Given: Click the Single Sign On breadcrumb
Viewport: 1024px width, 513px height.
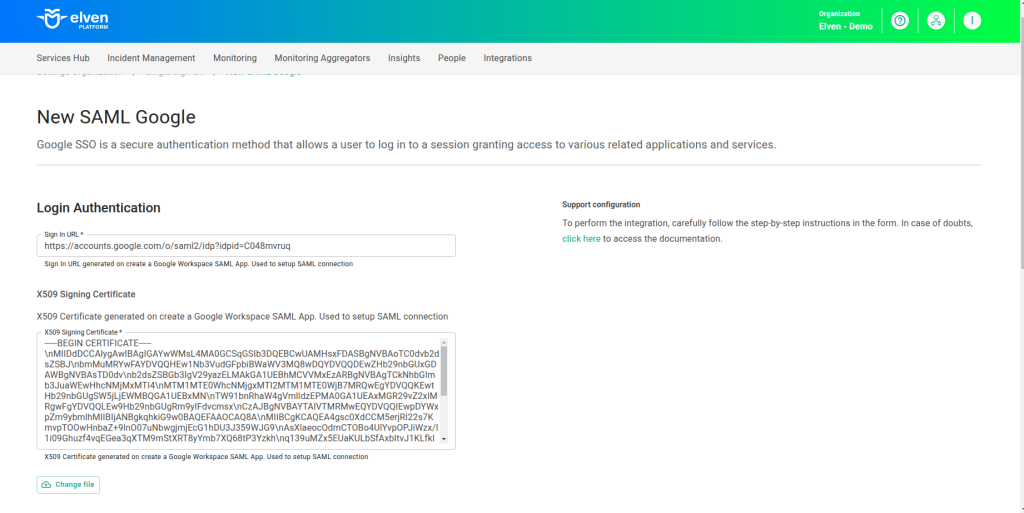Looking at the screenshot, I should click(175, 73).
